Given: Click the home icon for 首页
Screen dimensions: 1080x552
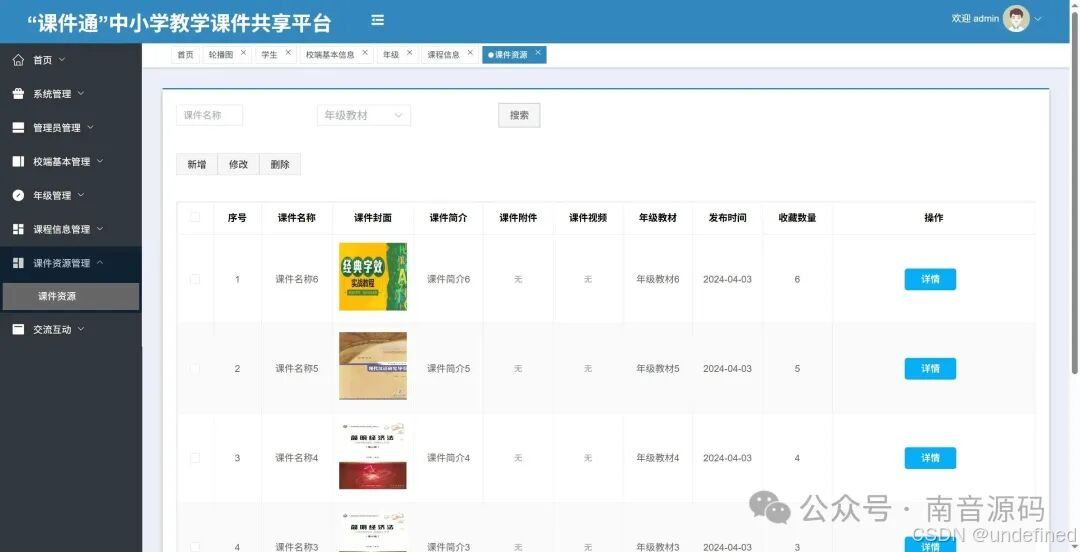Looking at the screenshot, I should tap(19, 60).
